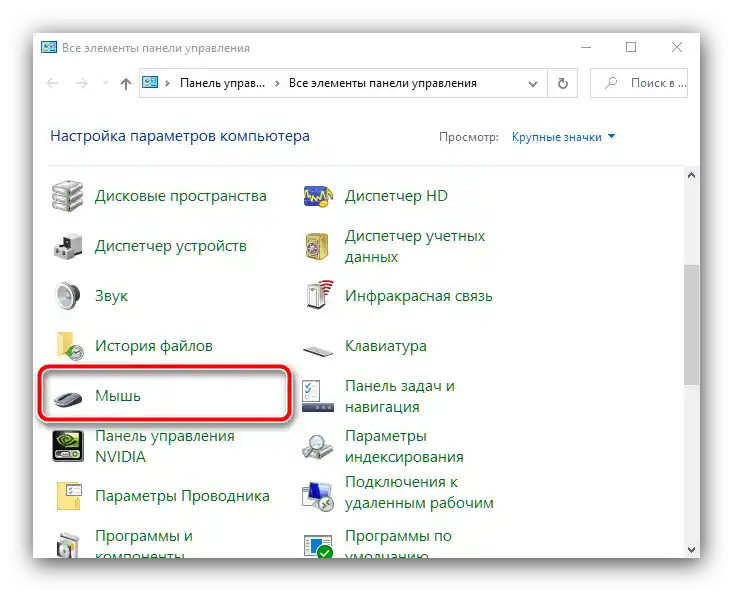Expand the root chevron before Панель управ...
The image size is (733, 591).
[167, 84]
